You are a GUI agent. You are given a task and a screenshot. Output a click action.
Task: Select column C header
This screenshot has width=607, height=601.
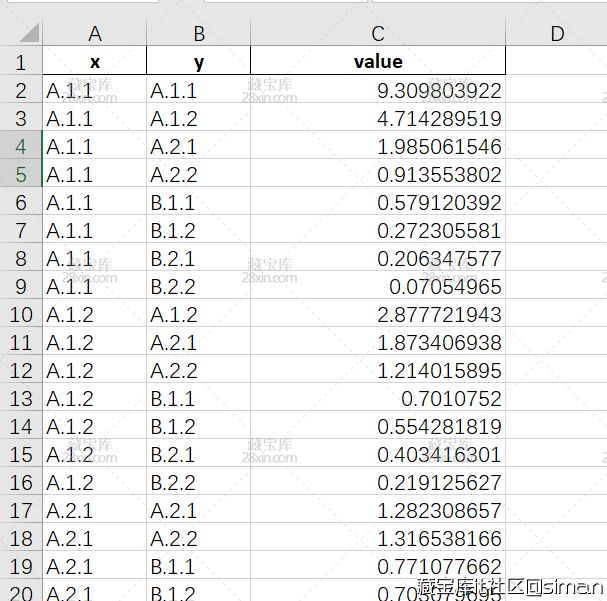[x=378, y=34]
